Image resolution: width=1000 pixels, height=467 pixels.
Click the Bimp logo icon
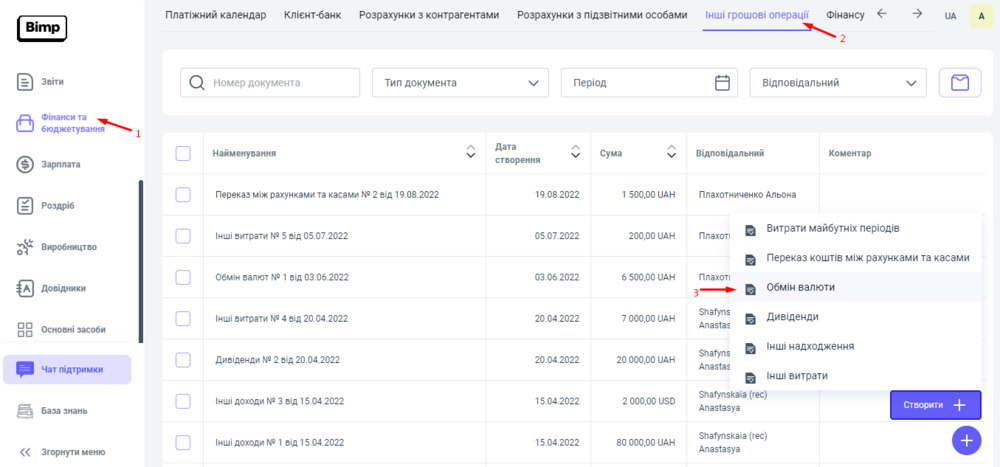[42, 29]
